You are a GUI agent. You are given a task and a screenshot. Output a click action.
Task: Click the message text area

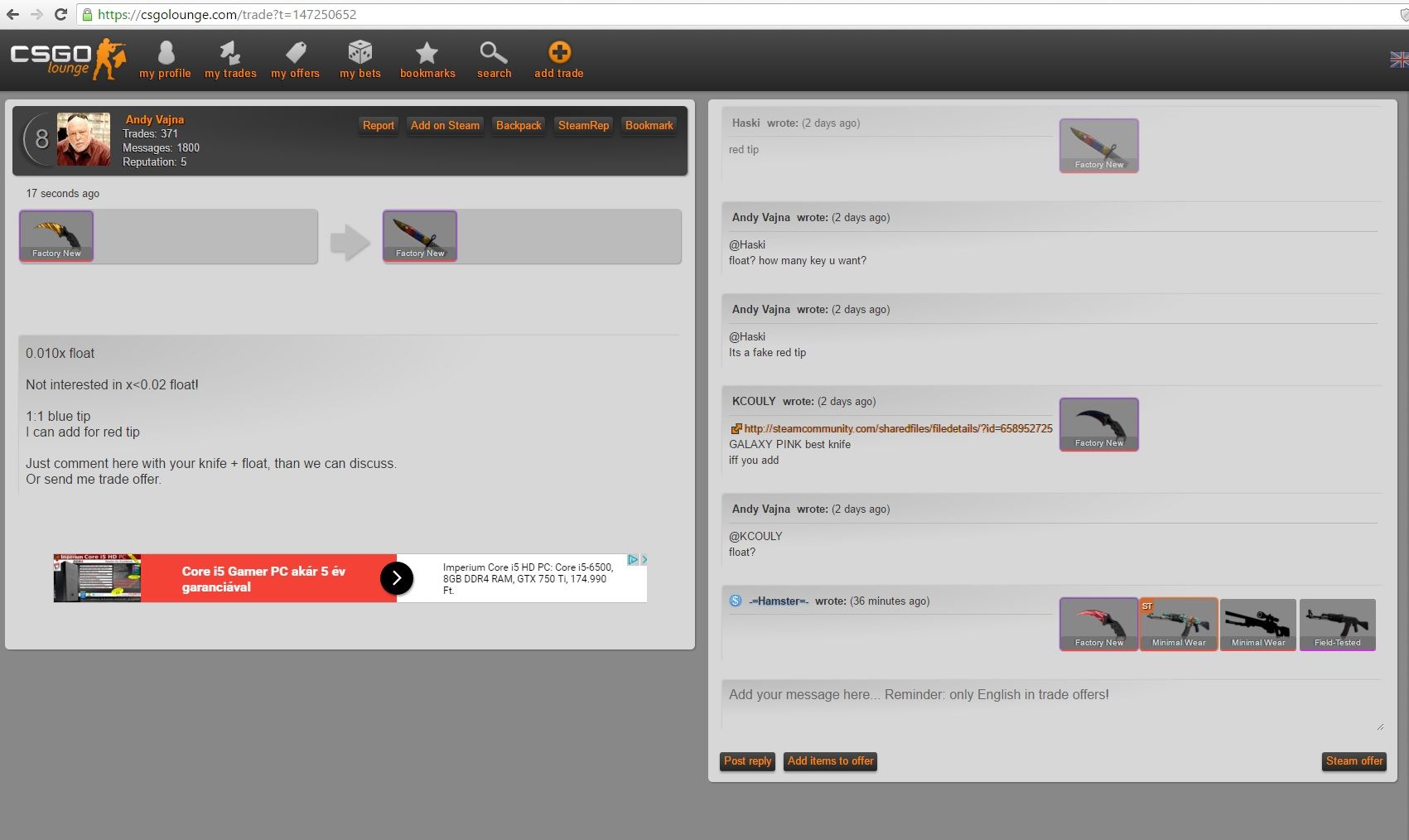tap(1053, 705)
